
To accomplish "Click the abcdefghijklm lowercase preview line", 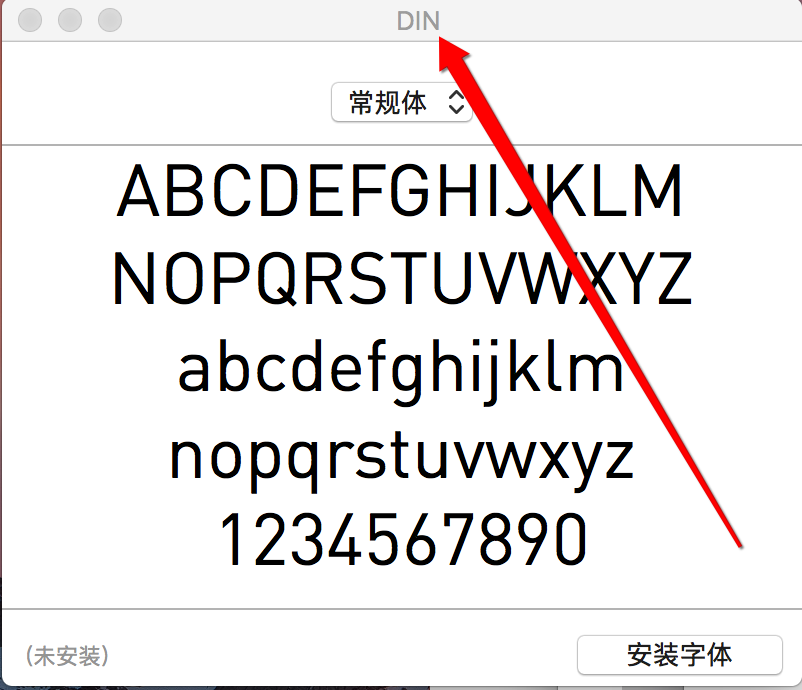I will tap(401, 368).
